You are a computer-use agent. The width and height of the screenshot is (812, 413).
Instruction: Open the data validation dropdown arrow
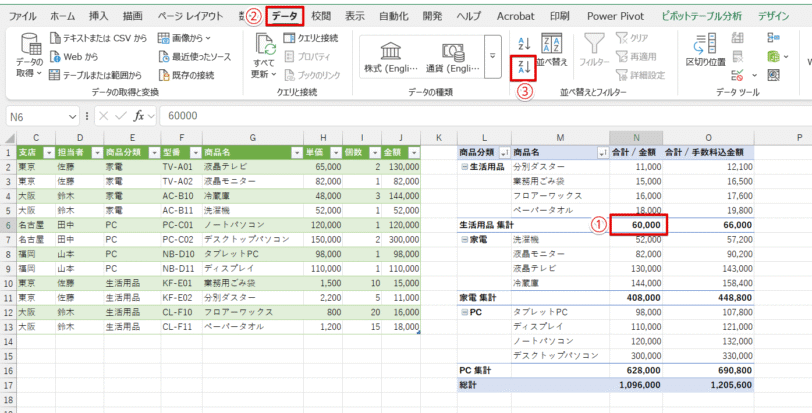click(754, 76)
